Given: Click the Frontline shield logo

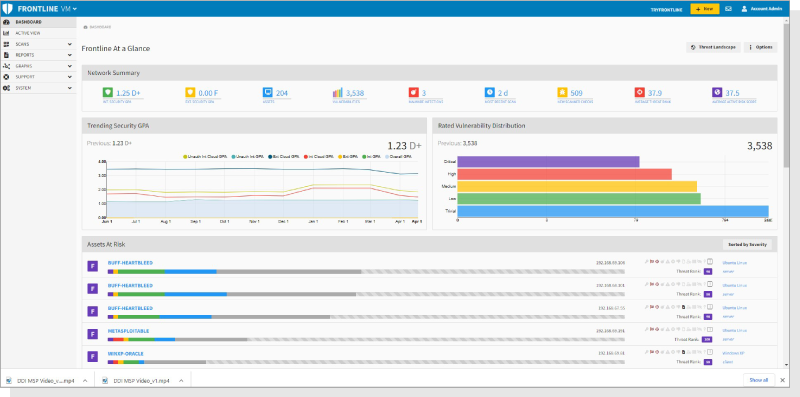Looking at the screenshot, I should [7, 9].
